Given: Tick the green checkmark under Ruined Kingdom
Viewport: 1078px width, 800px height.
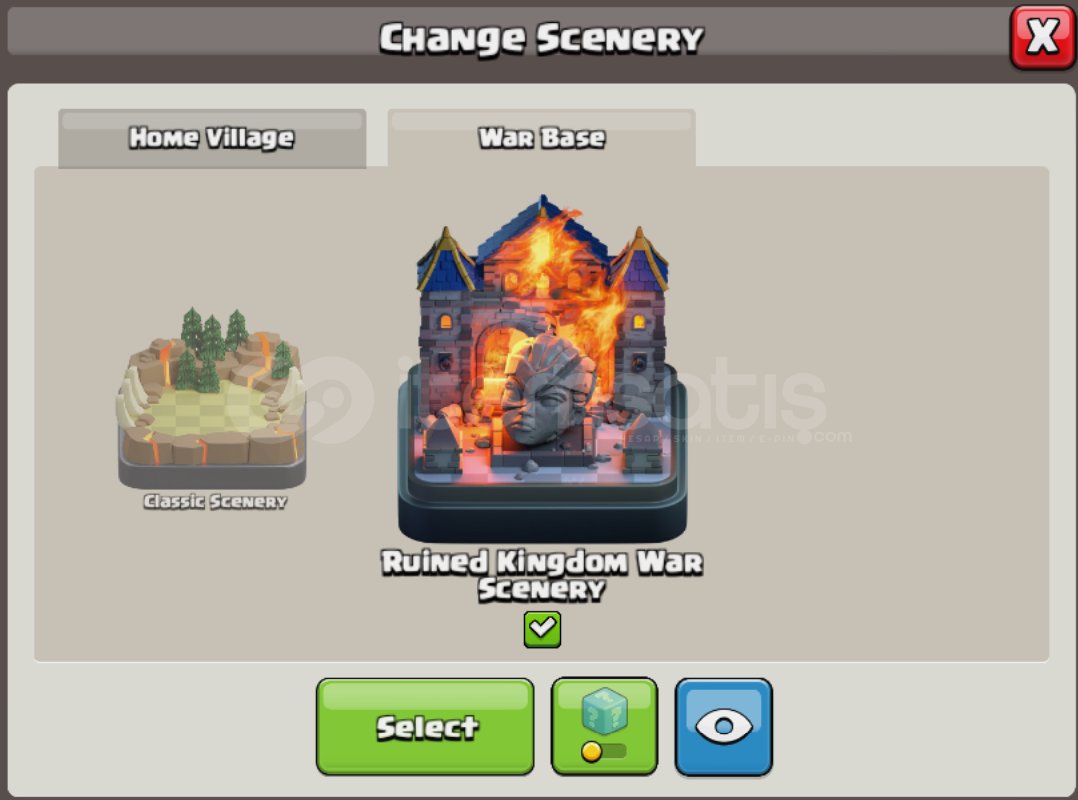Looking at the screenshot, I should [x=542, y=629].
